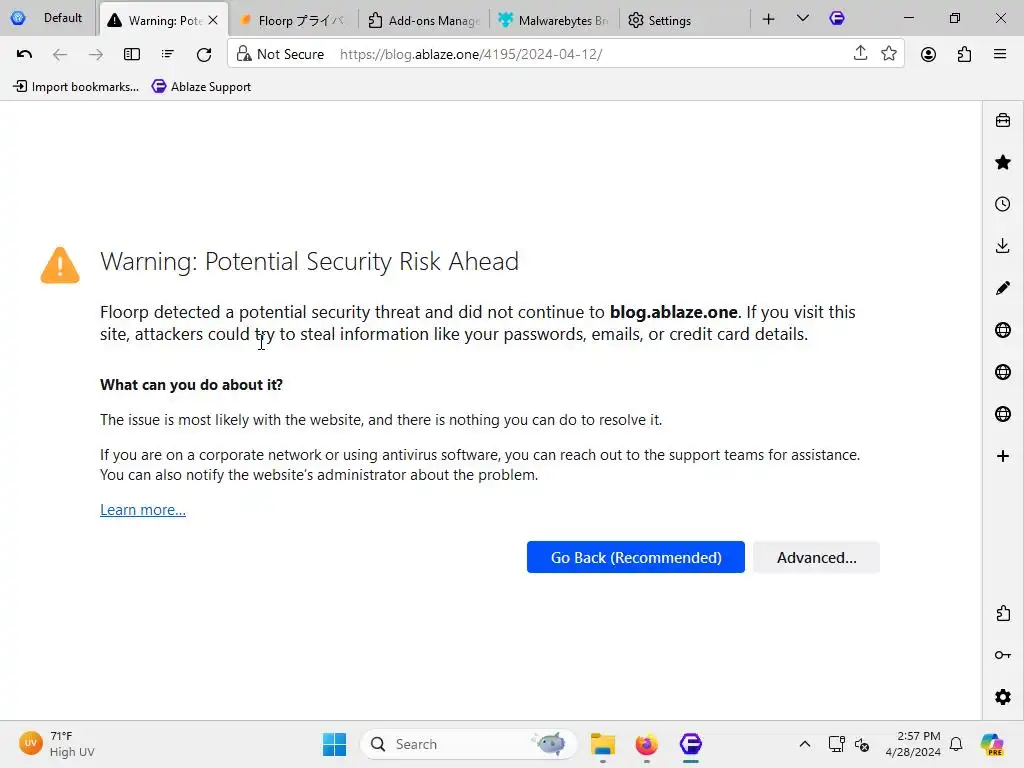Bookmark this page with star icon
The width and height of the screenshot is (1024, 768).
[889, 54]
